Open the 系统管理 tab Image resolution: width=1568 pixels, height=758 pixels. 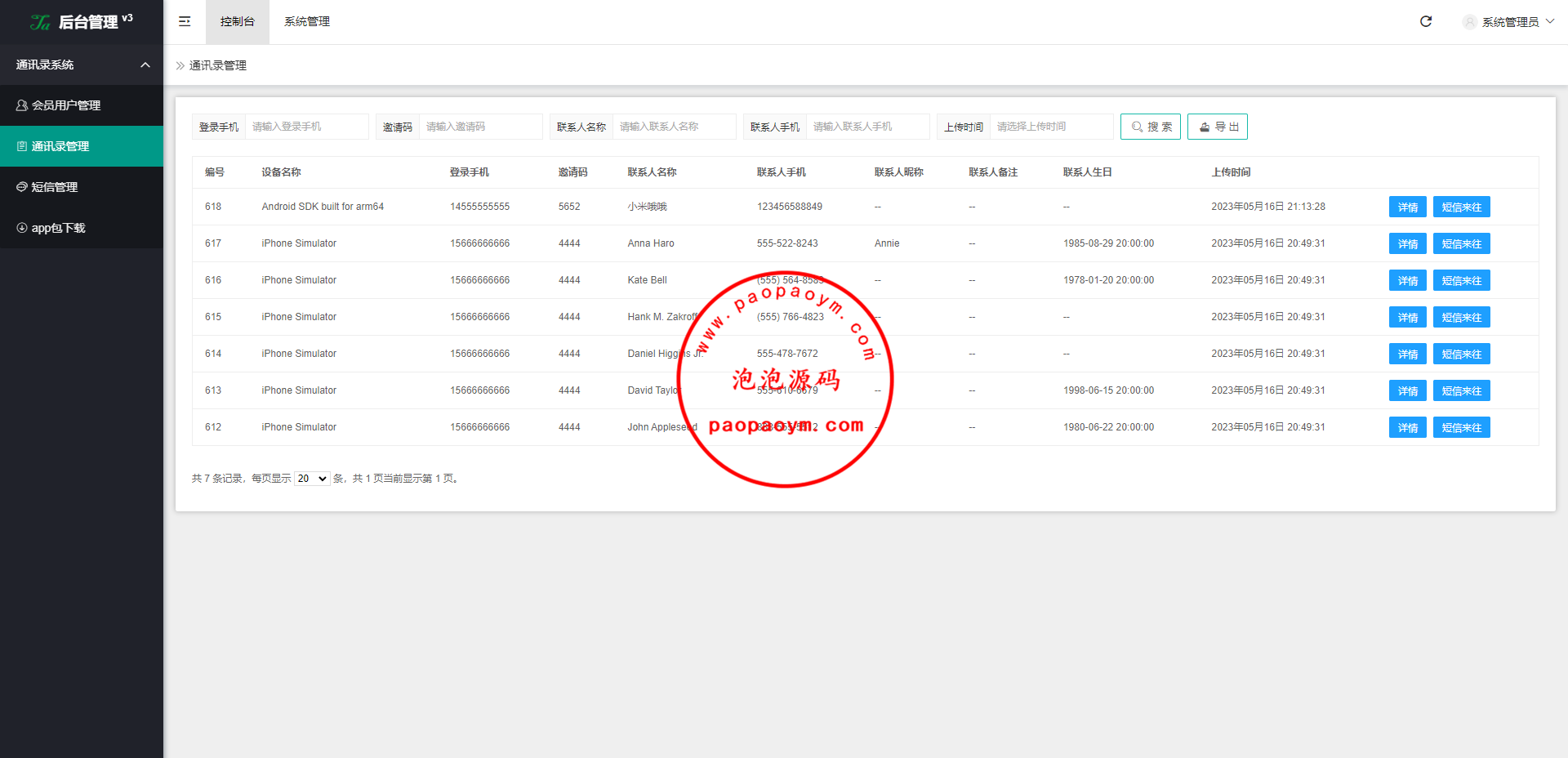[307, 21]
